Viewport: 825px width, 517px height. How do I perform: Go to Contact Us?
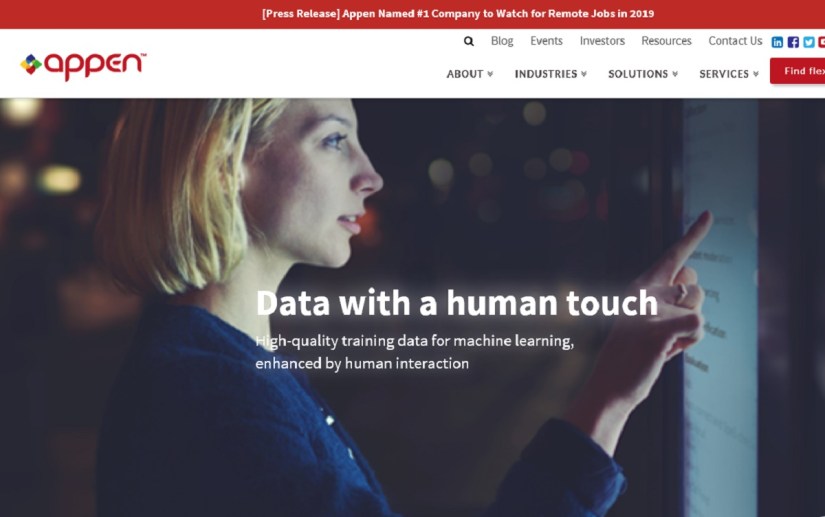pos(735,41)
